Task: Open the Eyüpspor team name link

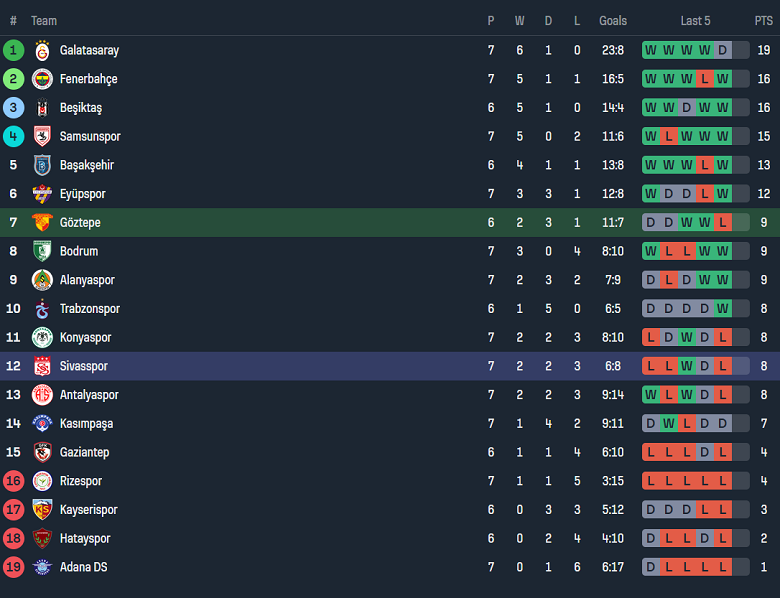Action: [82, 194]
